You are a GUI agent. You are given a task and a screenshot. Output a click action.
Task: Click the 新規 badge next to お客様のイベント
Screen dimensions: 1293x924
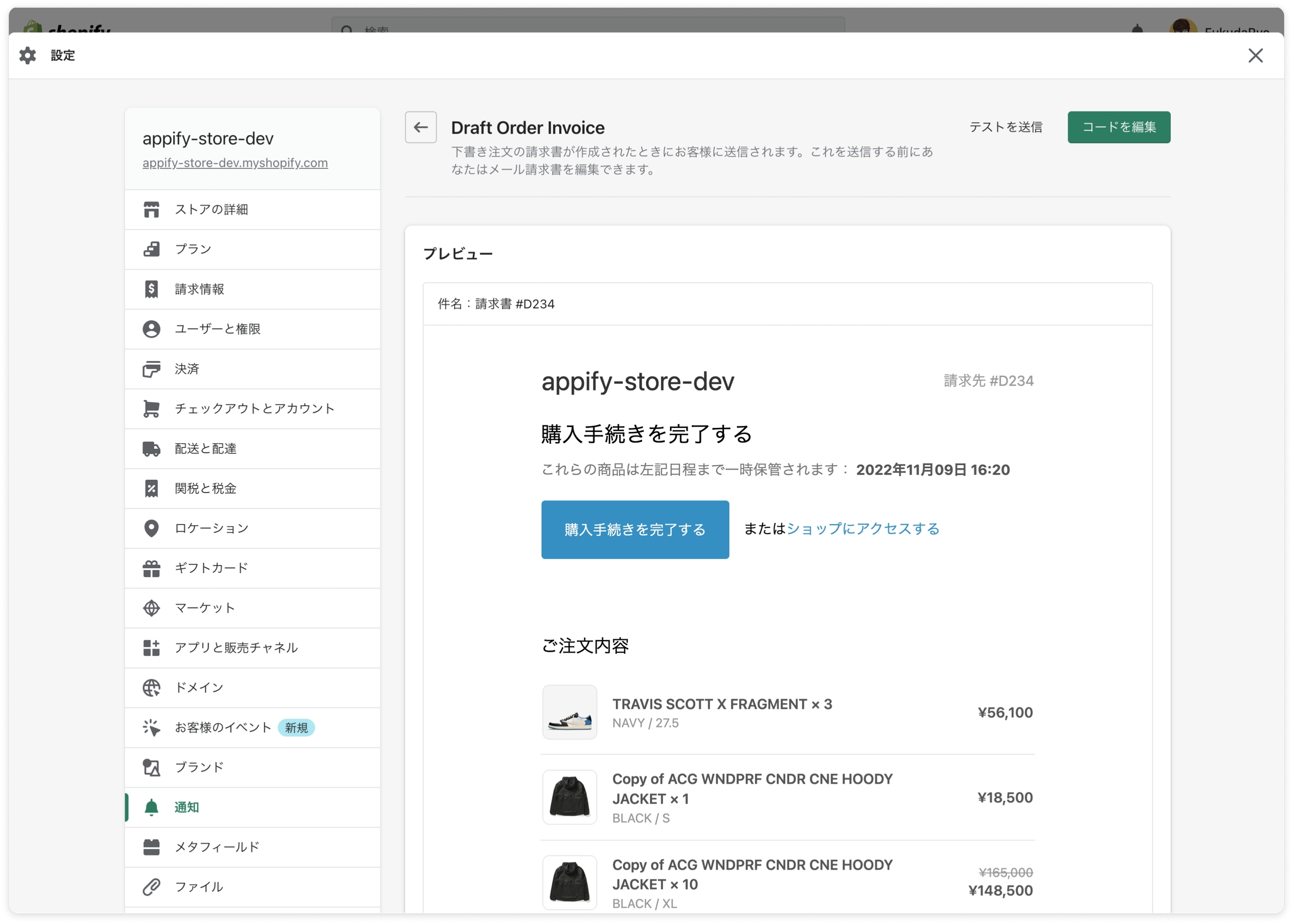point(296,727)
